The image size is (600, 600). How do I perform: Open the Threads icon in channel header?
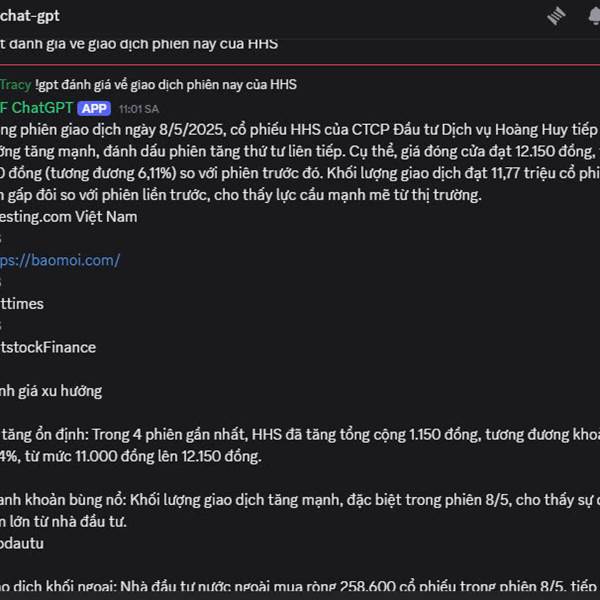tap(556, 16)
